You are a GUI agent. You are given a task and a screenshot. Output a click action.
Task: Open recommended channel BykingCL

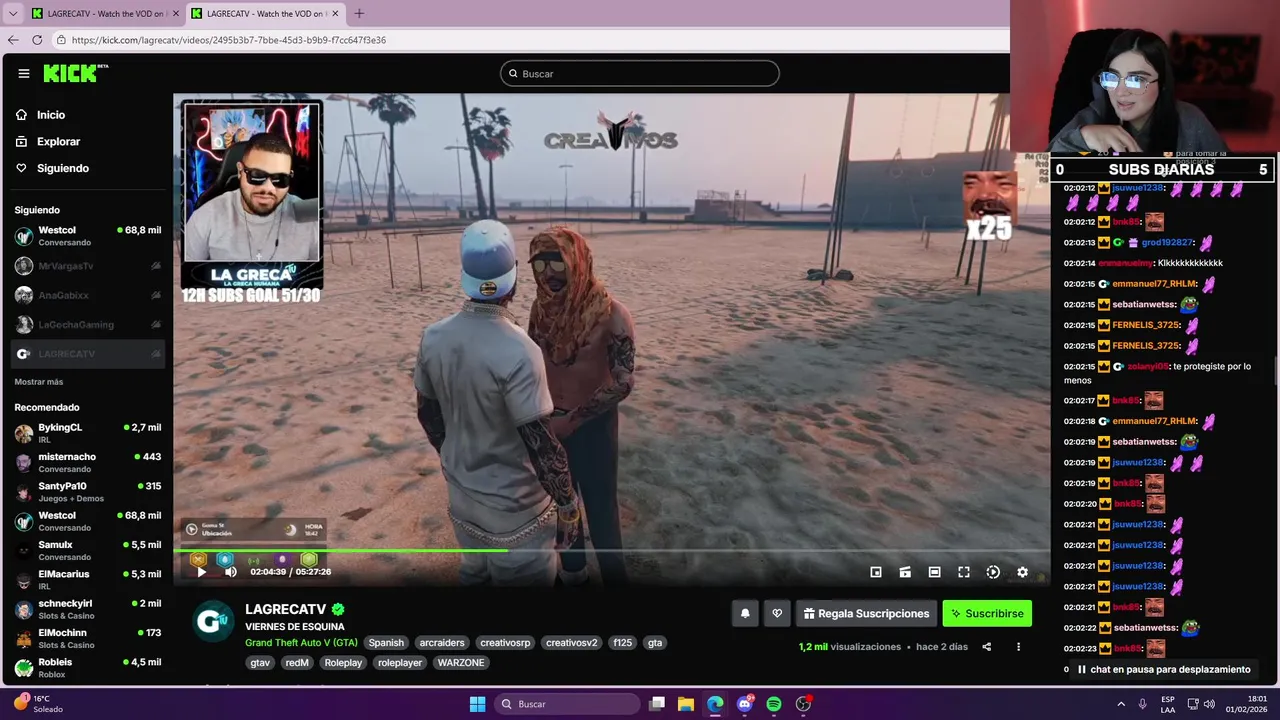tap(88, 433)
